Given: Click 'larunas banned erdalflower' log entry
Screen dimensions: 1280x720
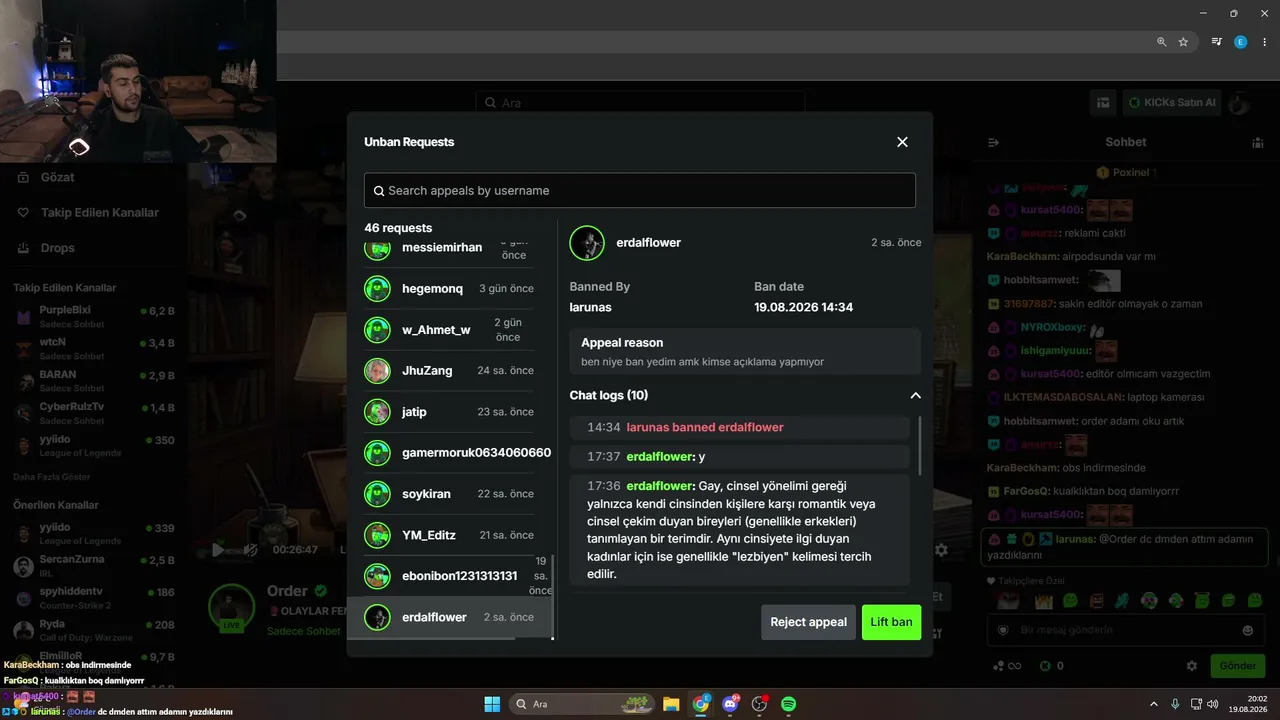Looking at the screenshot, I should point(740,427).
